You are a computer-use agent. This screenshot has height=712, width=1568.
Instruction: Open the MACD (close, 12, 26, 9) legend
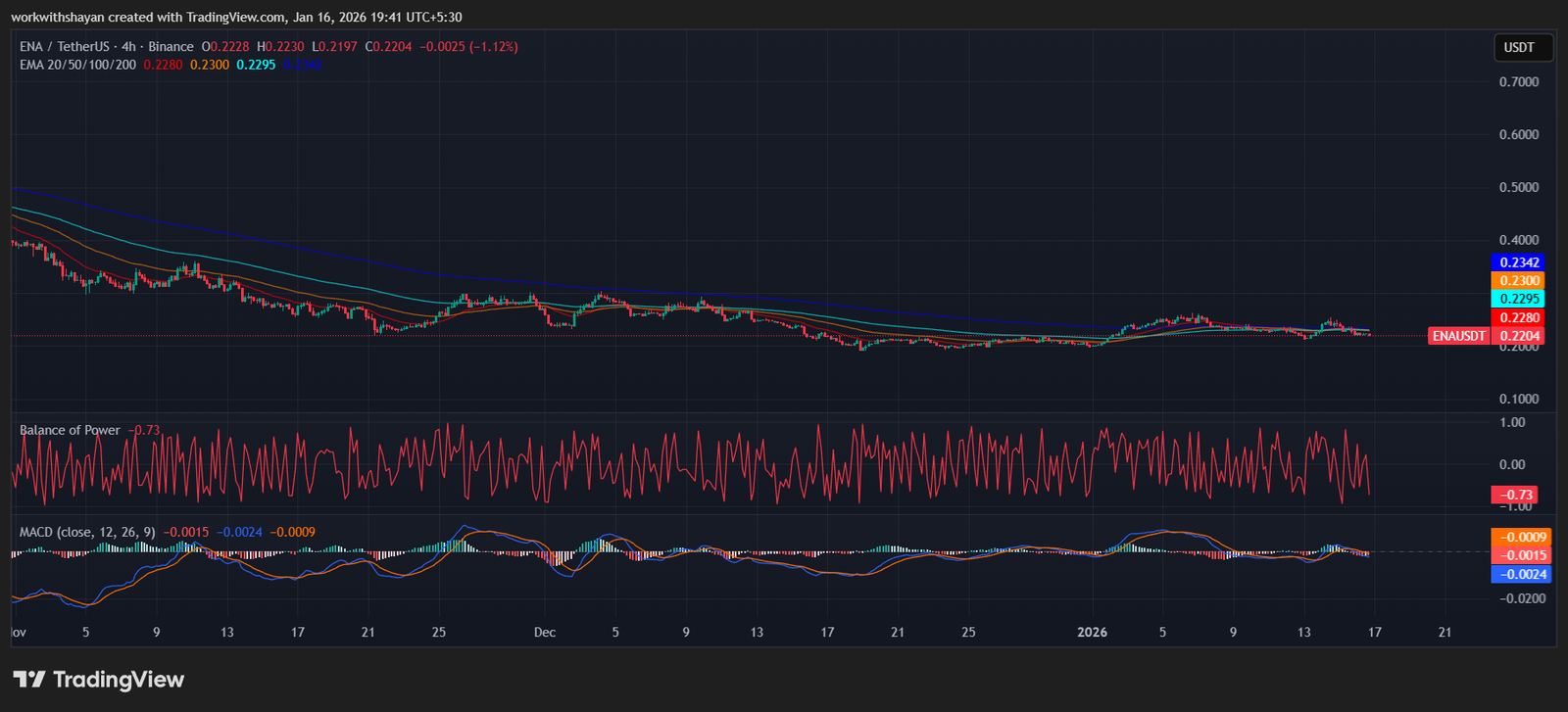(x=87, y=532)
